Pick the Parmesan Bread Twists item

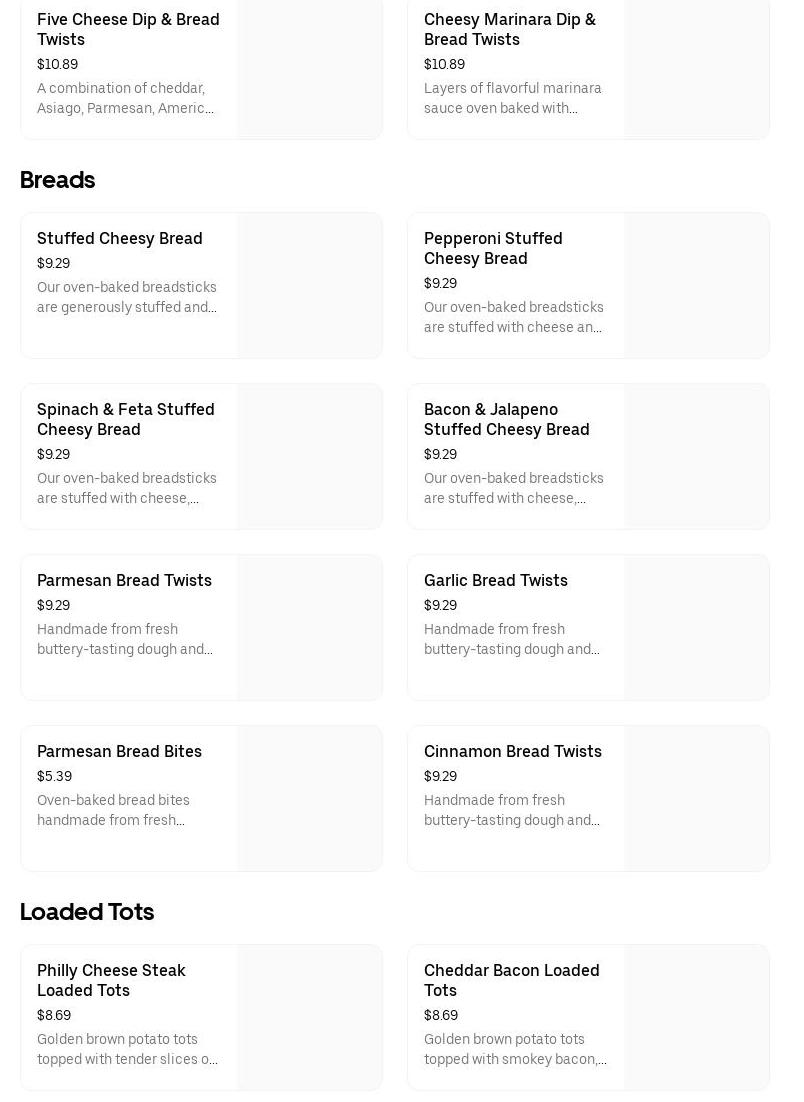coord(124,580)
